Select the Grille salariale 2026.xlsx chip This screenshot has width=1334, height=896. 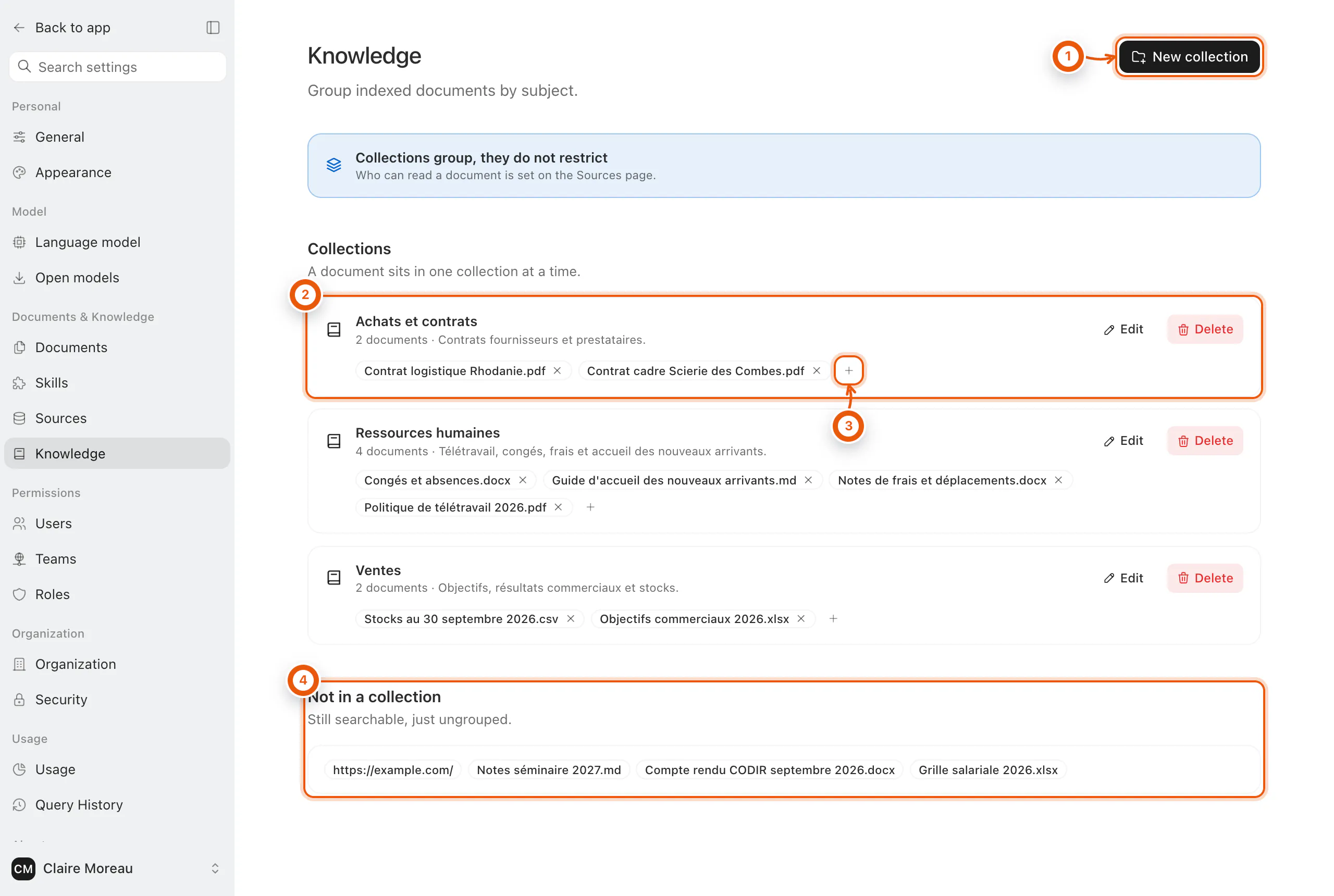coord(987,770)
